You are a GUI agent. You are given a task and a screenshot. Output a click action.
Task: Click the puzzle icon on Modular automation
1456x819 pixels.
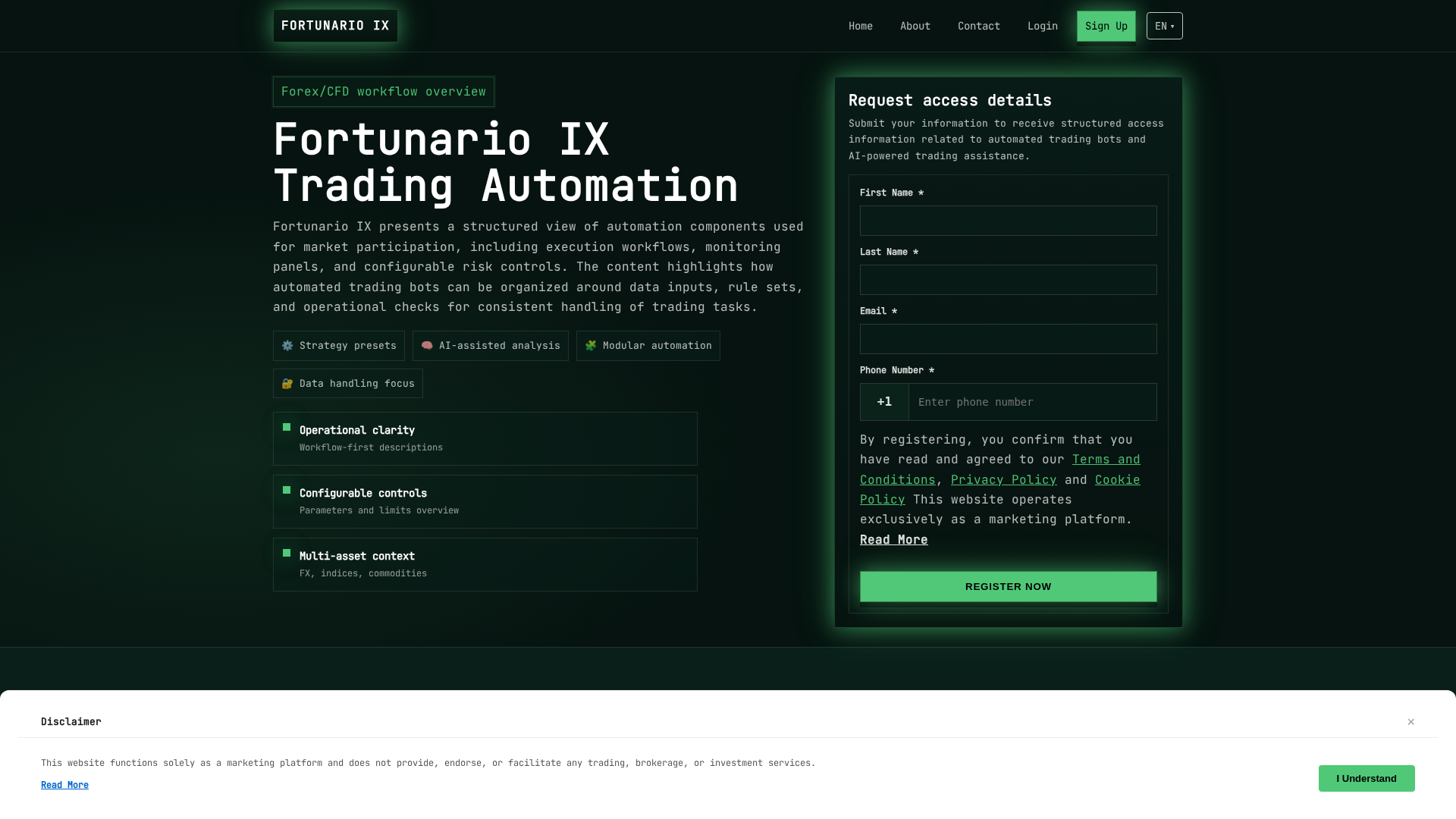(x=591, y=346)
